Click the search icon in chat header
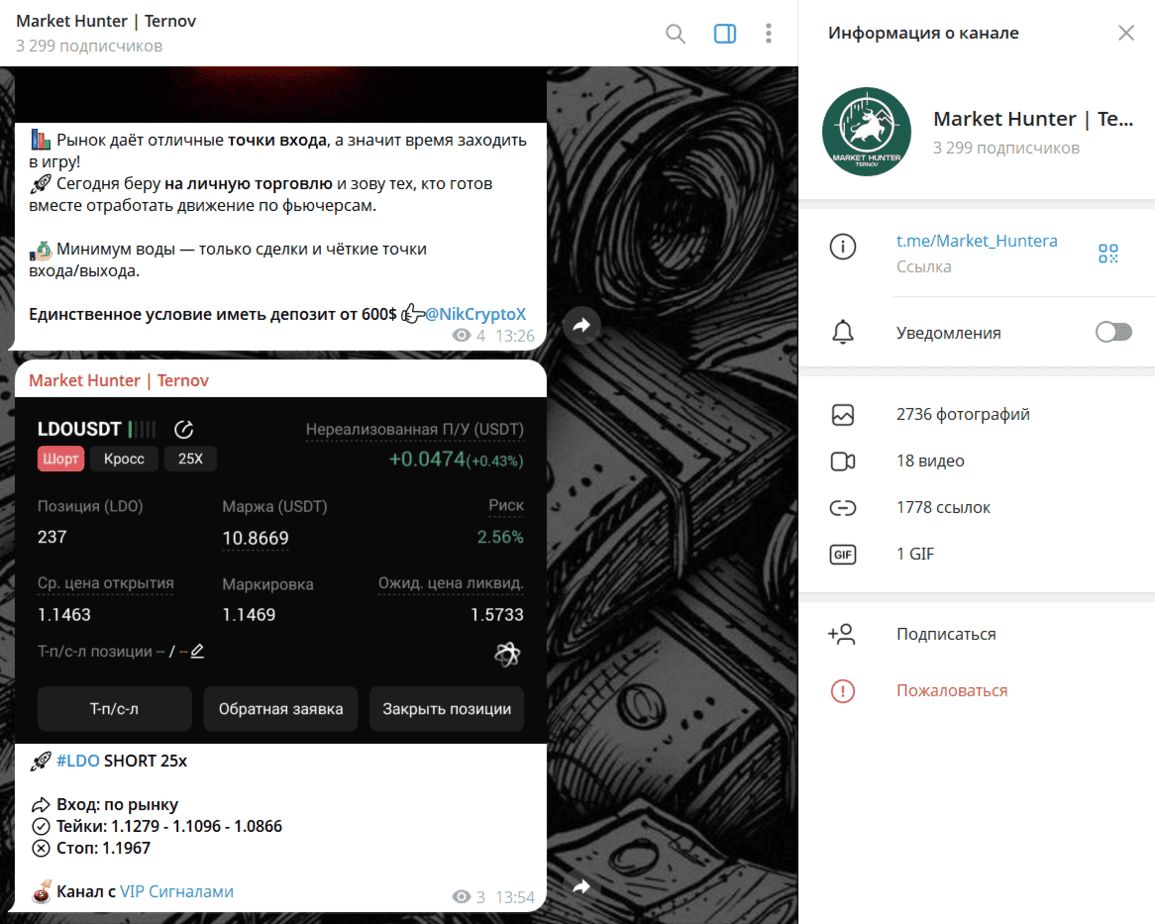Image resolution: width=1155 pixels, height=924 pixels. tap(676, 34)
